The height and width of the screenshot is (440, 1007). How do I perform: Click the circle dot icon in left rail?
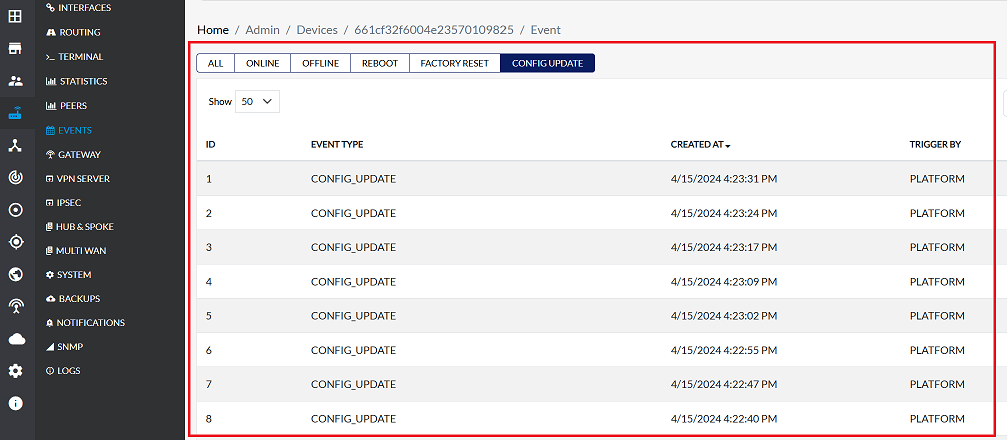[16, 210]
